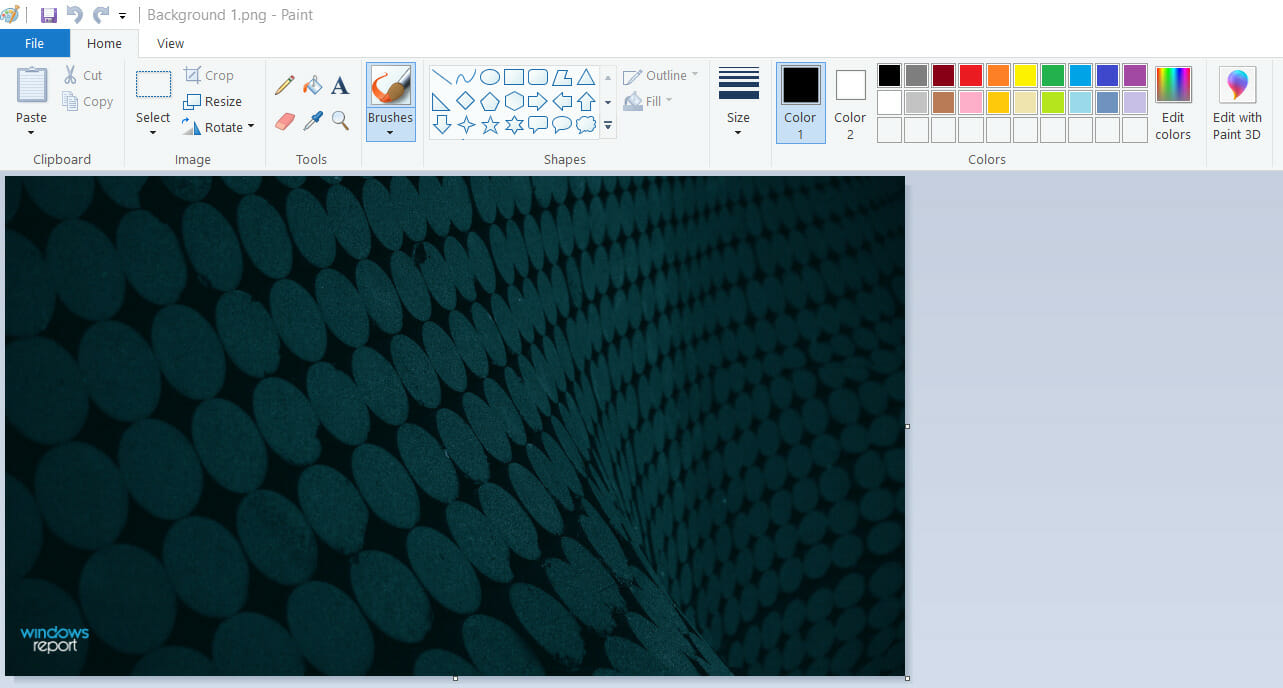Select the Magnifier tool
Viewport: 1283px width, 688px height.
[340, 121]
